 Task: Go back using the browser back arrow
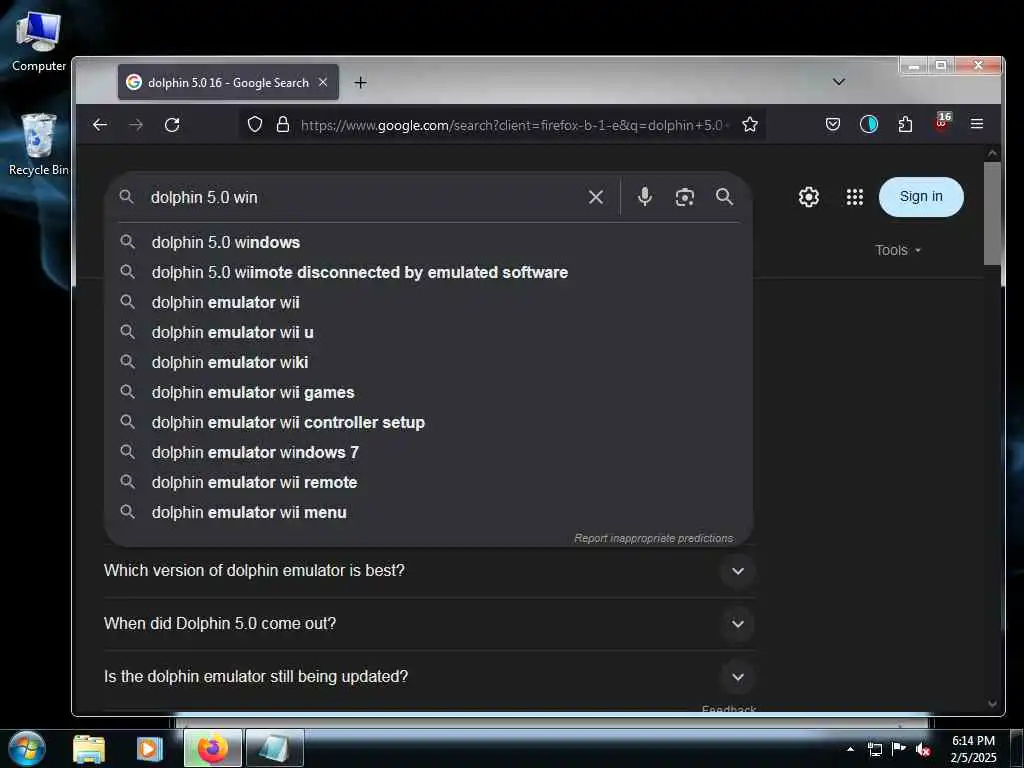99,125
